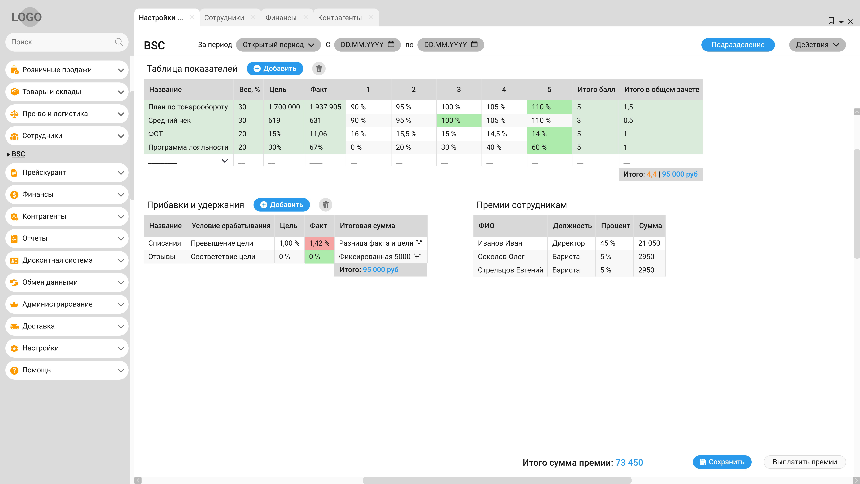Click the LOGO in the top left

26,17
